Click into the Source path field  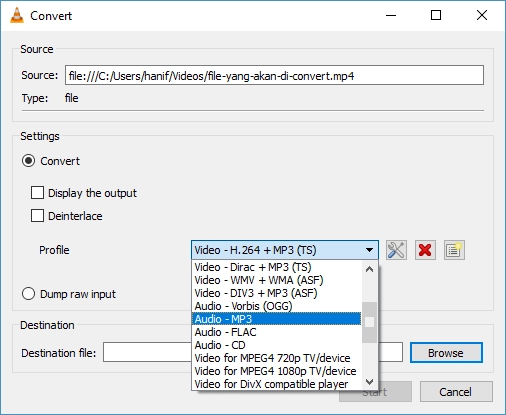(274, 75)
